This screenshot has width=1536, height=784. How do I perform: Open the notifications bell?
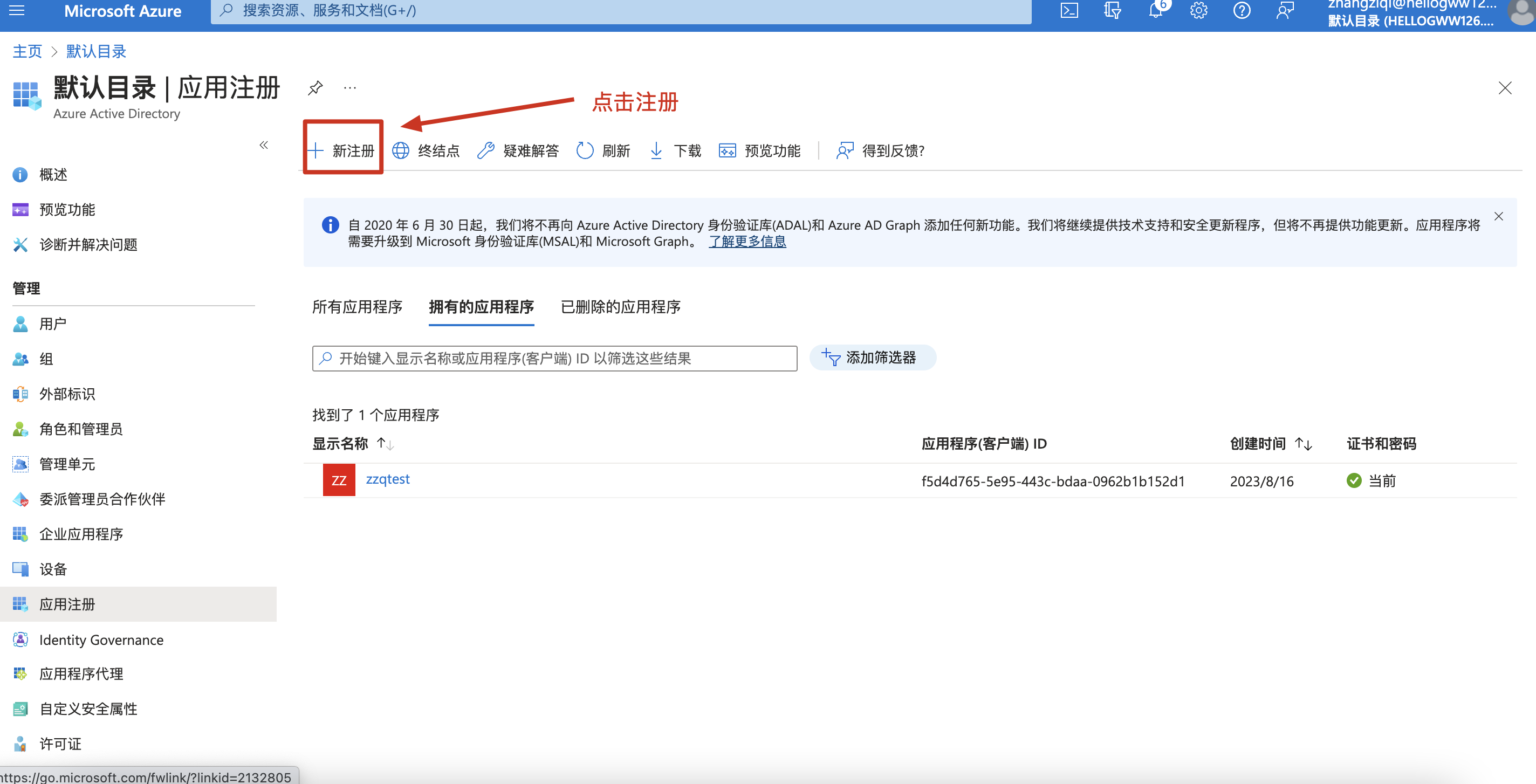pos(1156,11)
